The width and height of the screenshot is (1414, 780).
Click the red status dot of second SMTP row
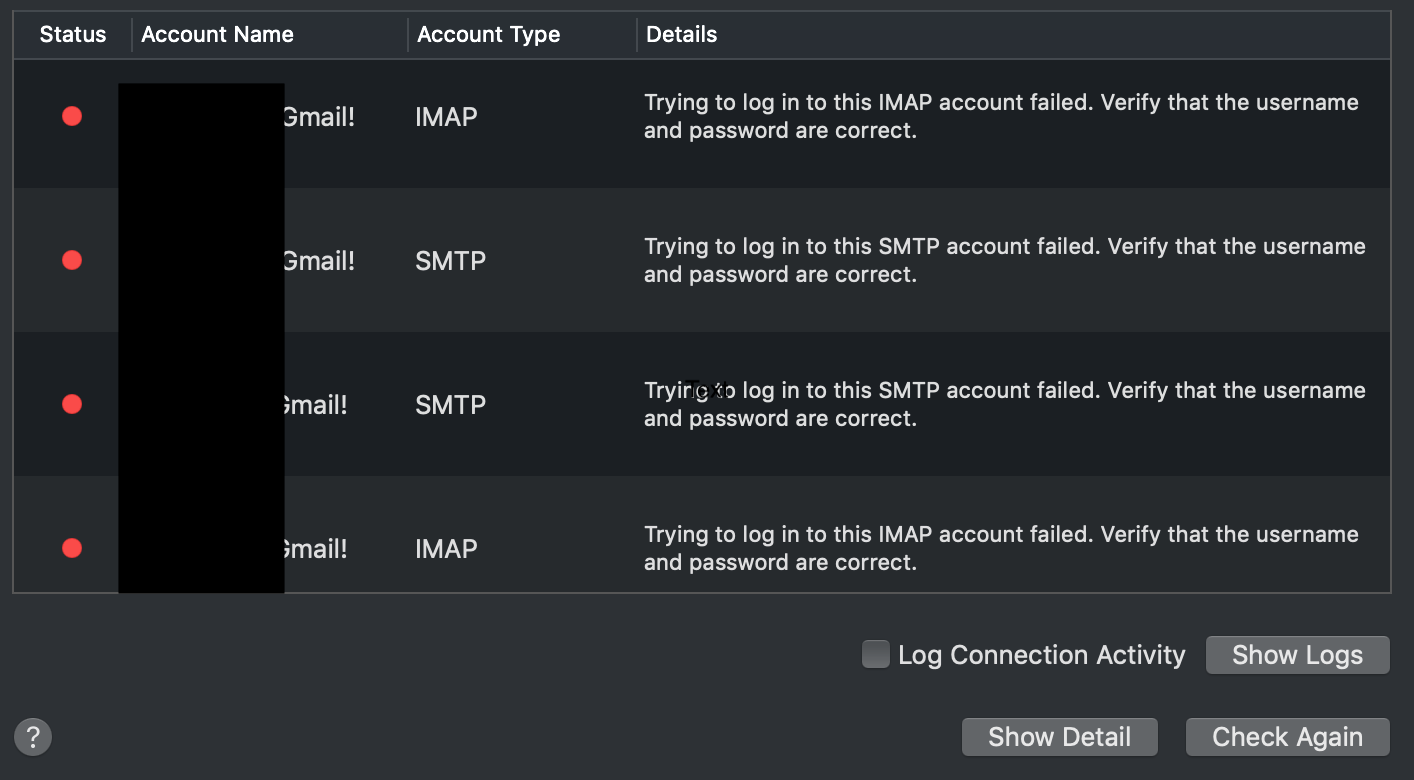[x=72, y=405]
